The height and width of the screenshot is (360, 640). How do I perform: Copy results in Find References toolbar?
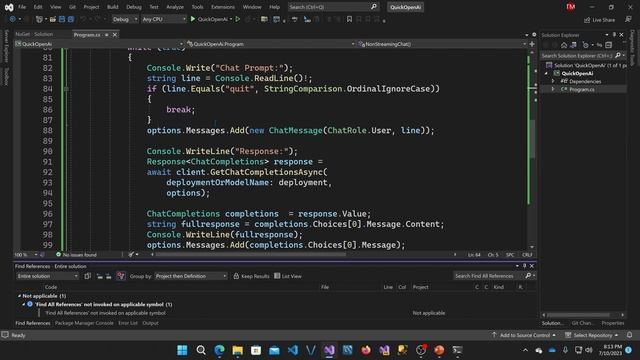(87, 276)
